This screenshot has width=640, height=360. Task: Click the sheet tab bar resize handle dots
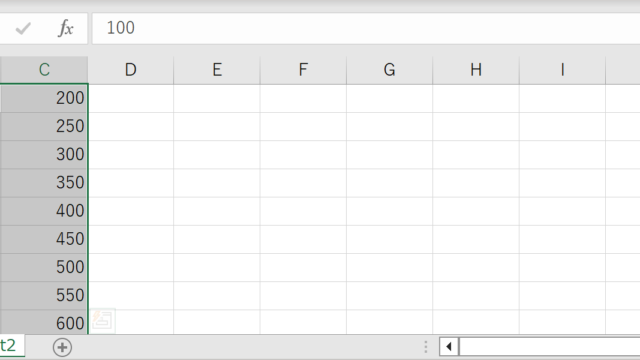click(425, 347)
